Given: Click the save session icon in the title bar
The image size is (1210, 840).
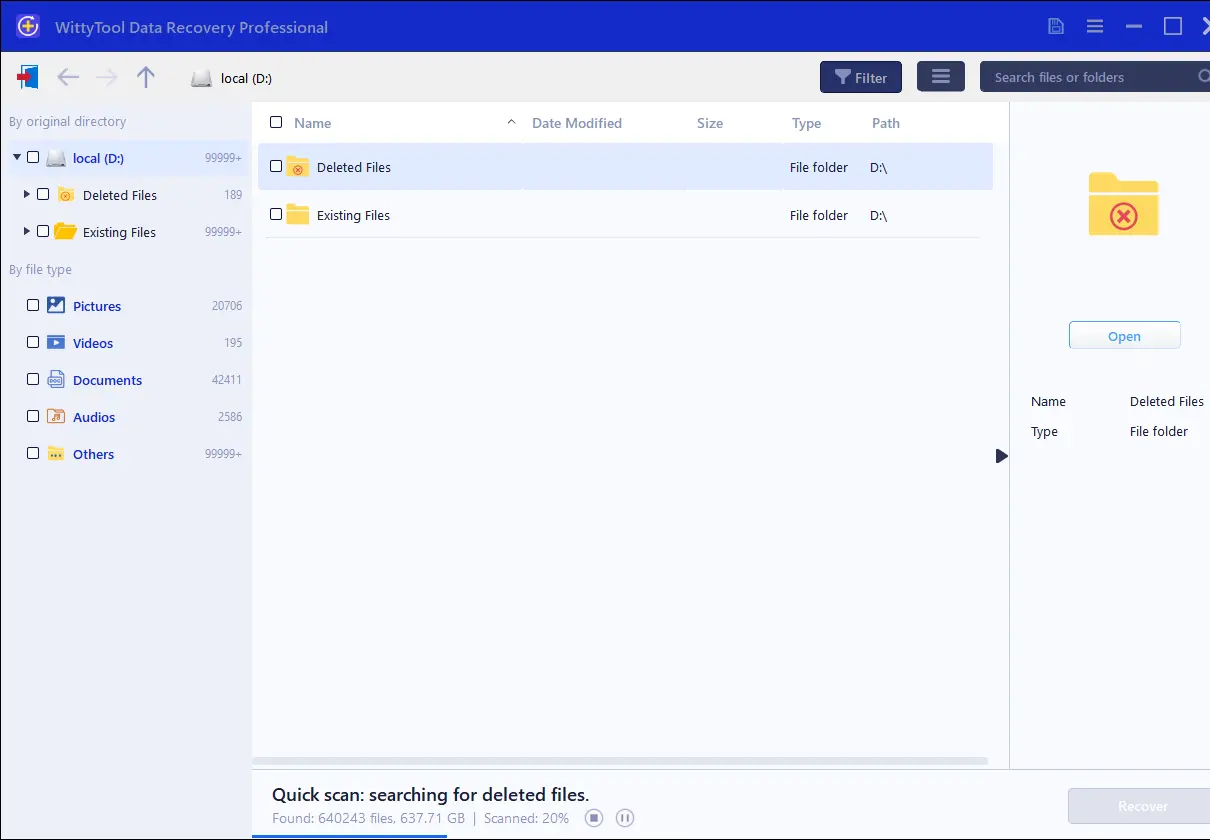Looking at the screenshot, I should (1056, 27).
